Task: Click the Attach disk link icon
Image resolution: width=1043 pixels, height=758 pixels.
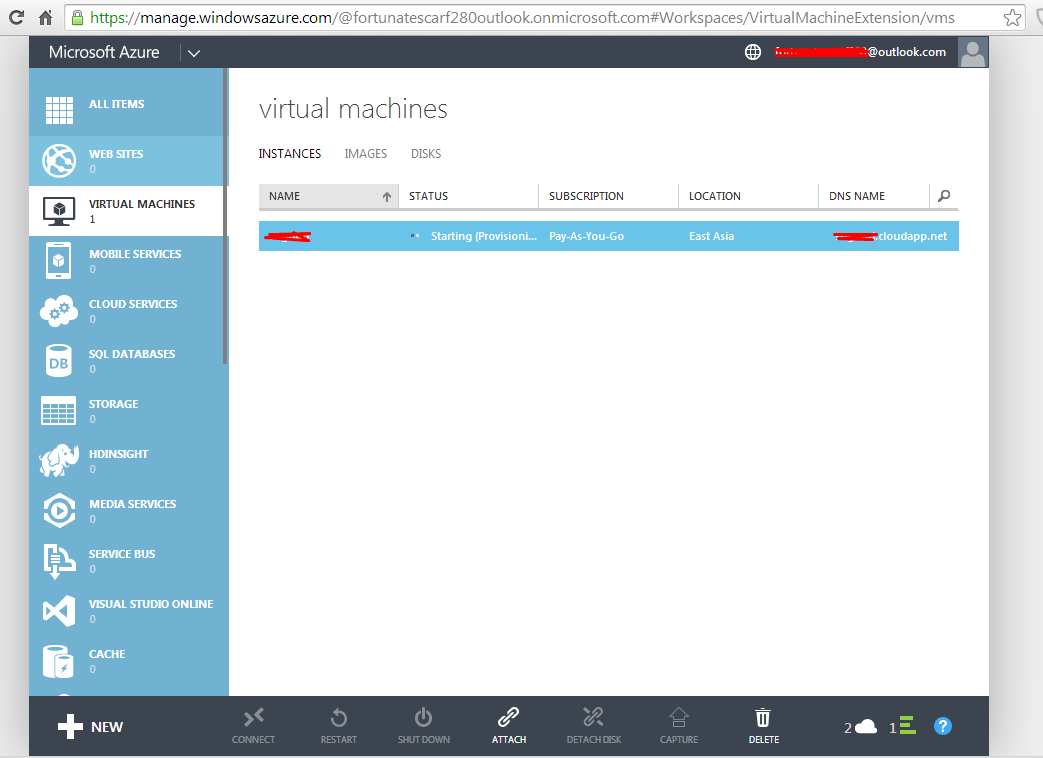Action: pos(509,717)
